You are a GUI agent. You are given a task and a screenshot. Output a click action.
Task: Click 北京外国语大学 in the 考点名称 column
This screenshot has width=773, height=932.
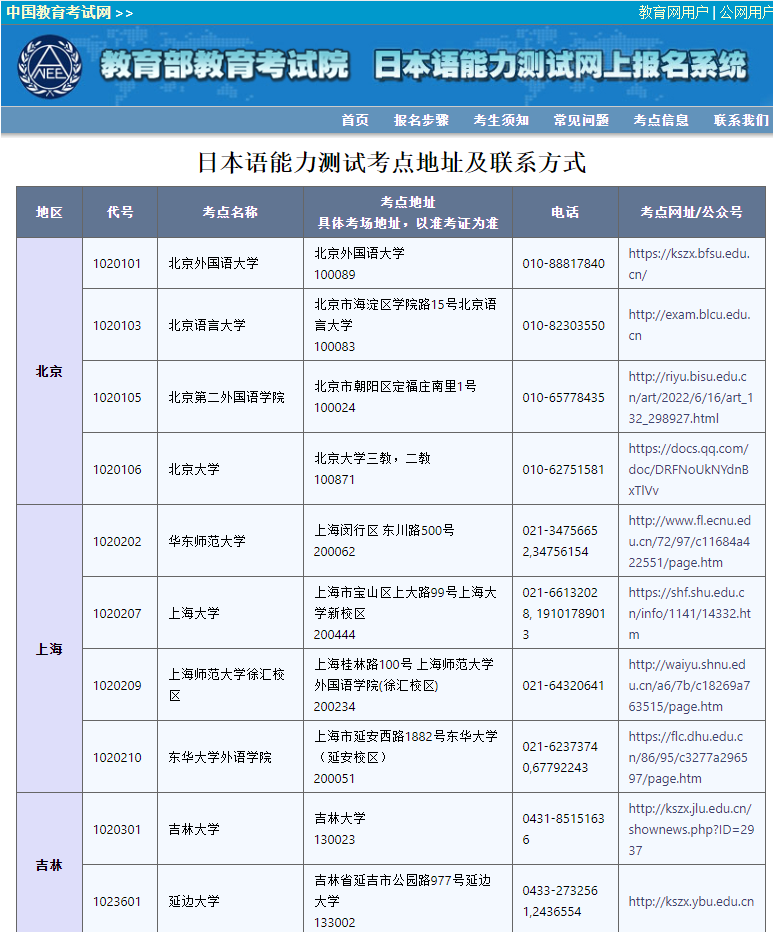click(213, 263)
